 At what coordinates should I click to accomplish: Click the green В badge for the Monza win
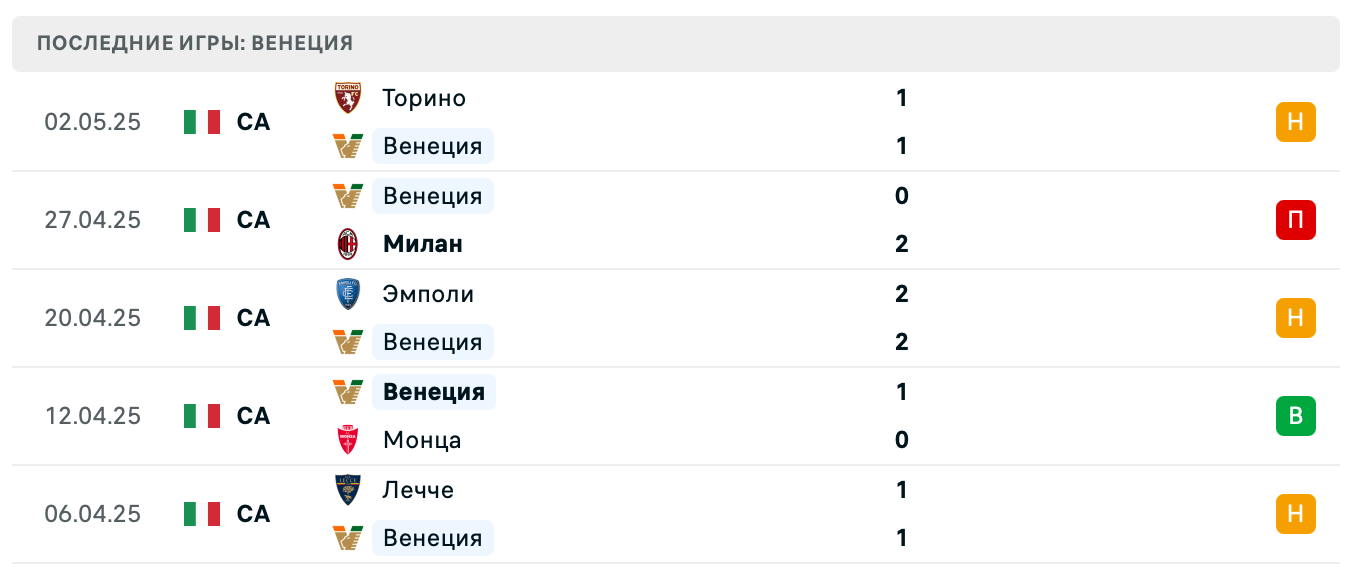1296,417
